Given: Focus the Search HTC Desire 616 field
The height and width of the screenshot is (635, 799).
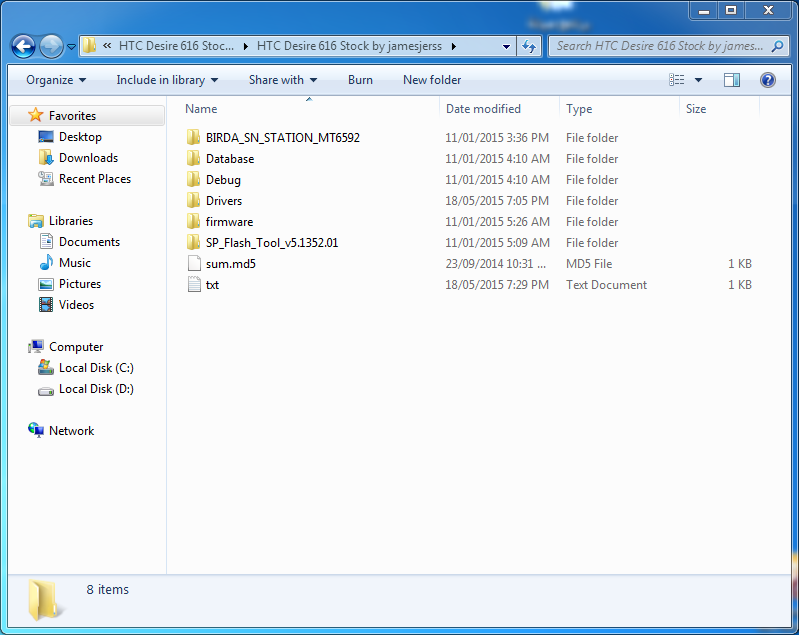Looking at the screenshot, I should click(669, 46).
